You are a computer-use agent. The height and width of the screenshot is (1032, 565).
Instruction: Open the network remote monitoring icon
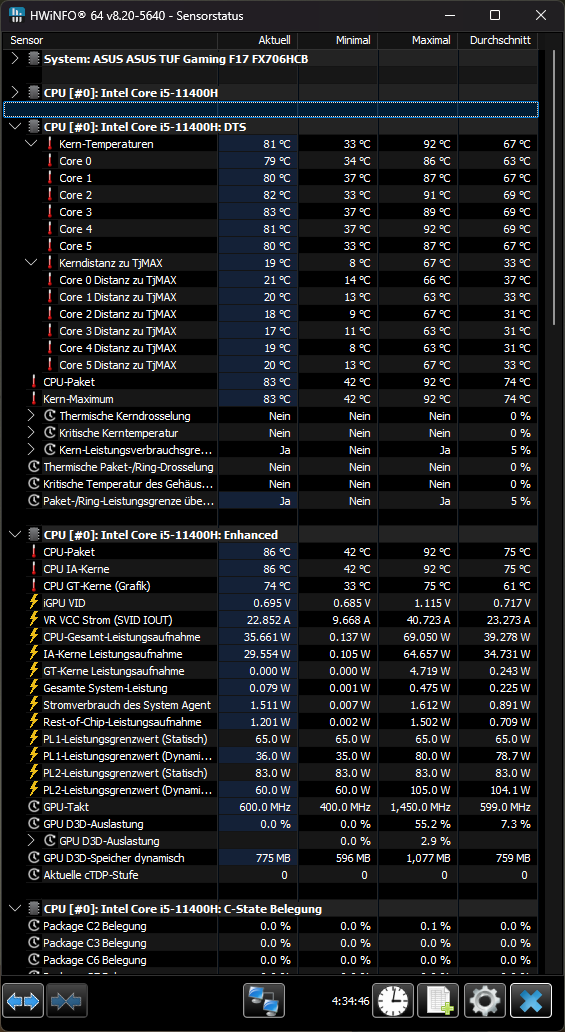click(264, 1001)
